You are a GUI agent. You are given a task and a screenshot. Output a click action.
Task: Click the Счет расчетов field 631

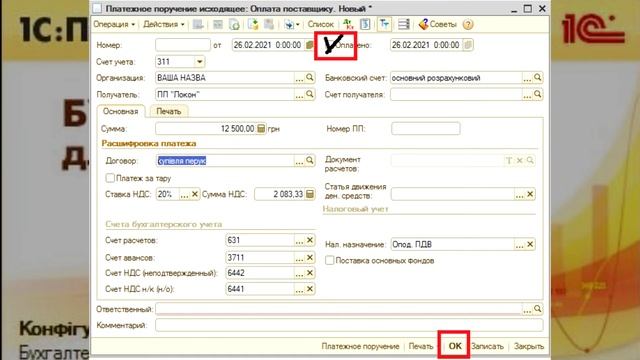260,240
